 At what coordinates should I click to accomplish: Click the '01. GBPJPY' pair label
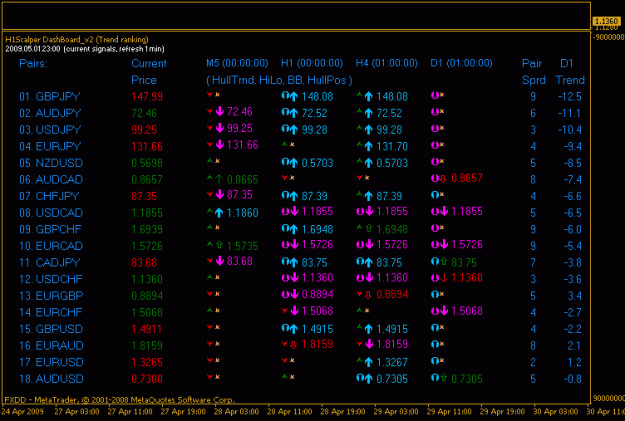coord(50,96)
